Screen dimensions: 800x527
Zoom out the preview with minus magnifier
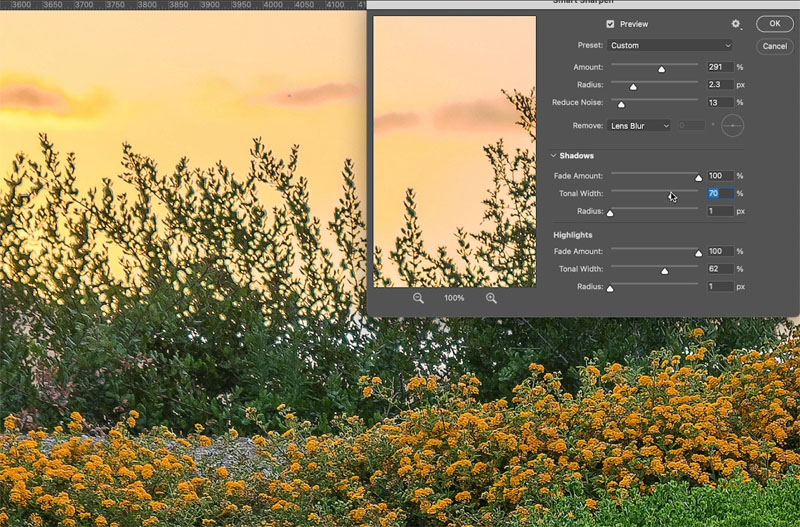[x=418, y=298]
